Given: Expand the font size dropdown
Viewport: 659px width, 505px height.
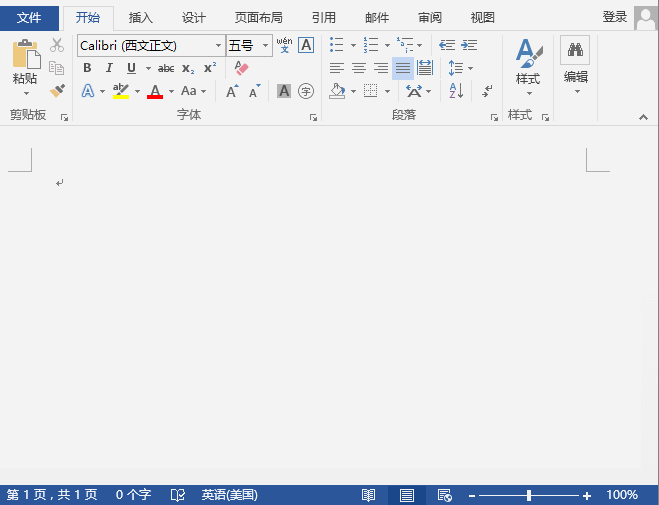Looking at the screenshot, I should tap(265, 45).
